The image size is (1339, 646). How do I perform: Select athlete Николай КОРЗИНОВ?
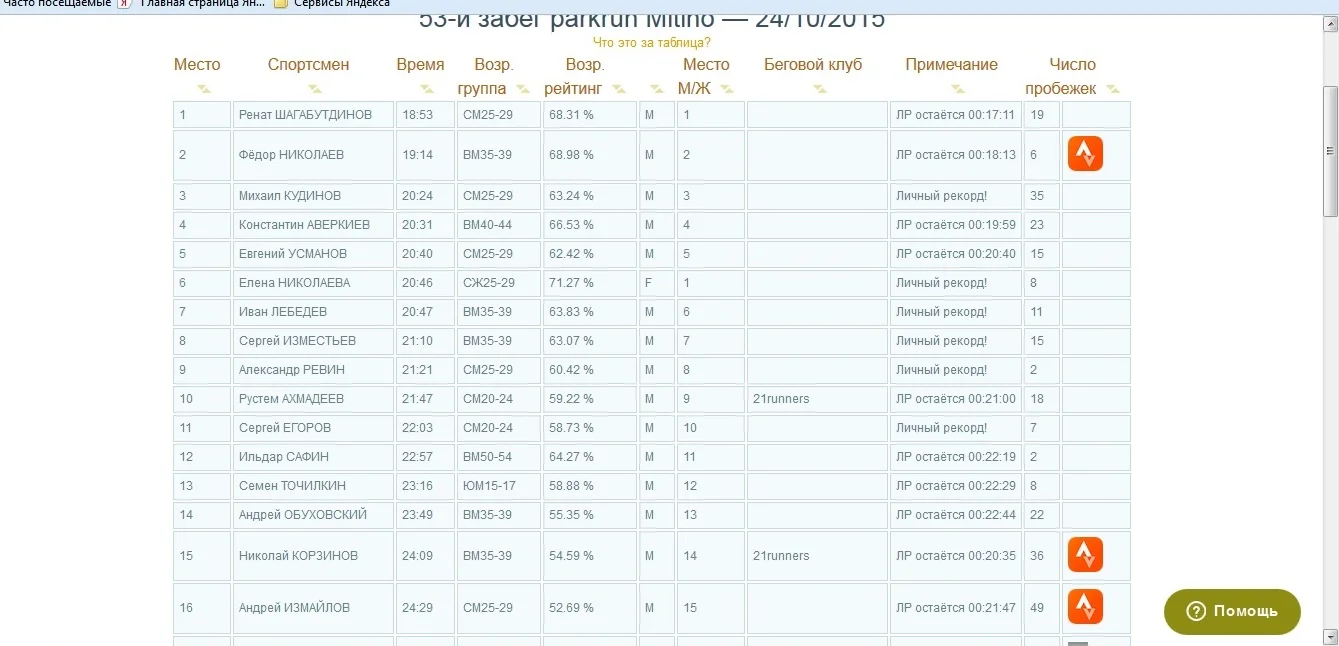pos(298,556)
